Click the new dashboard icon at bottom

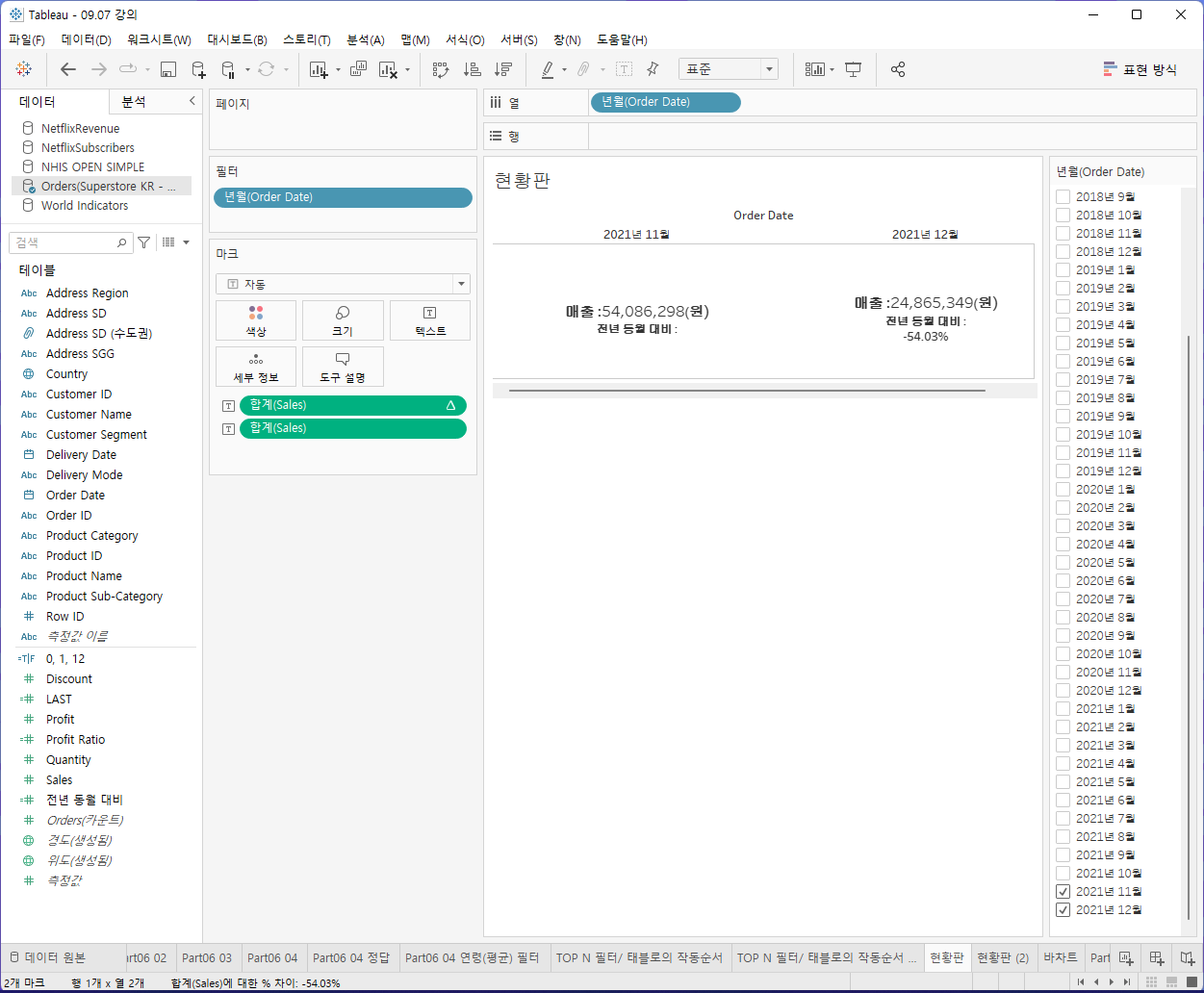1158,957
